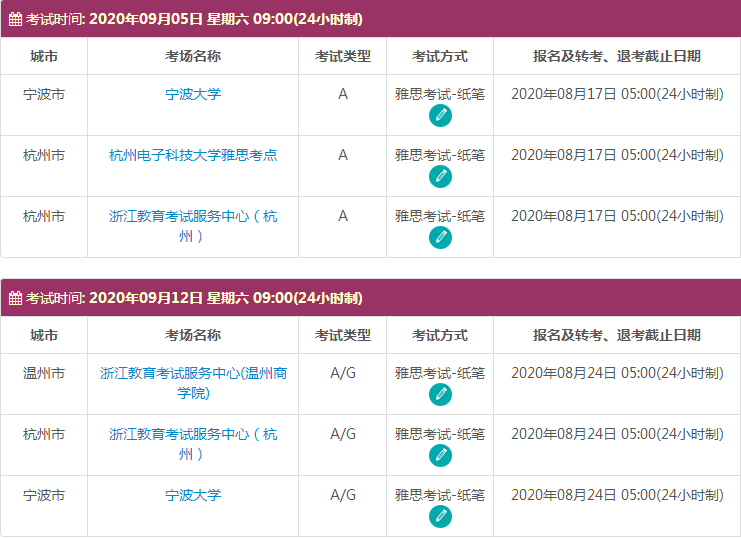Click the 考场名称 column header in the 09月12日 table
The image size is (741, 538).
pos(193,335)
